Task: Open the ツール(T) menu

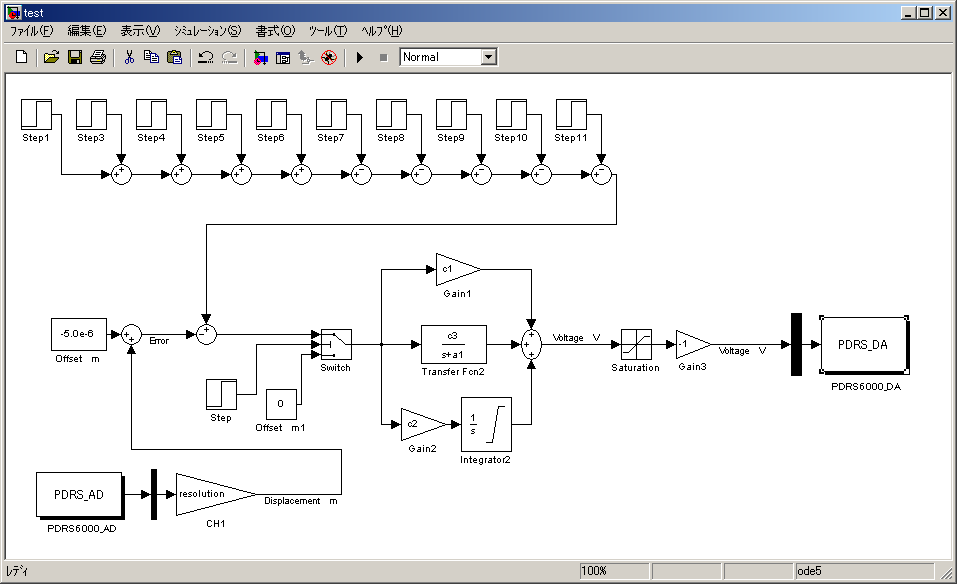Action: click(327, 31)
